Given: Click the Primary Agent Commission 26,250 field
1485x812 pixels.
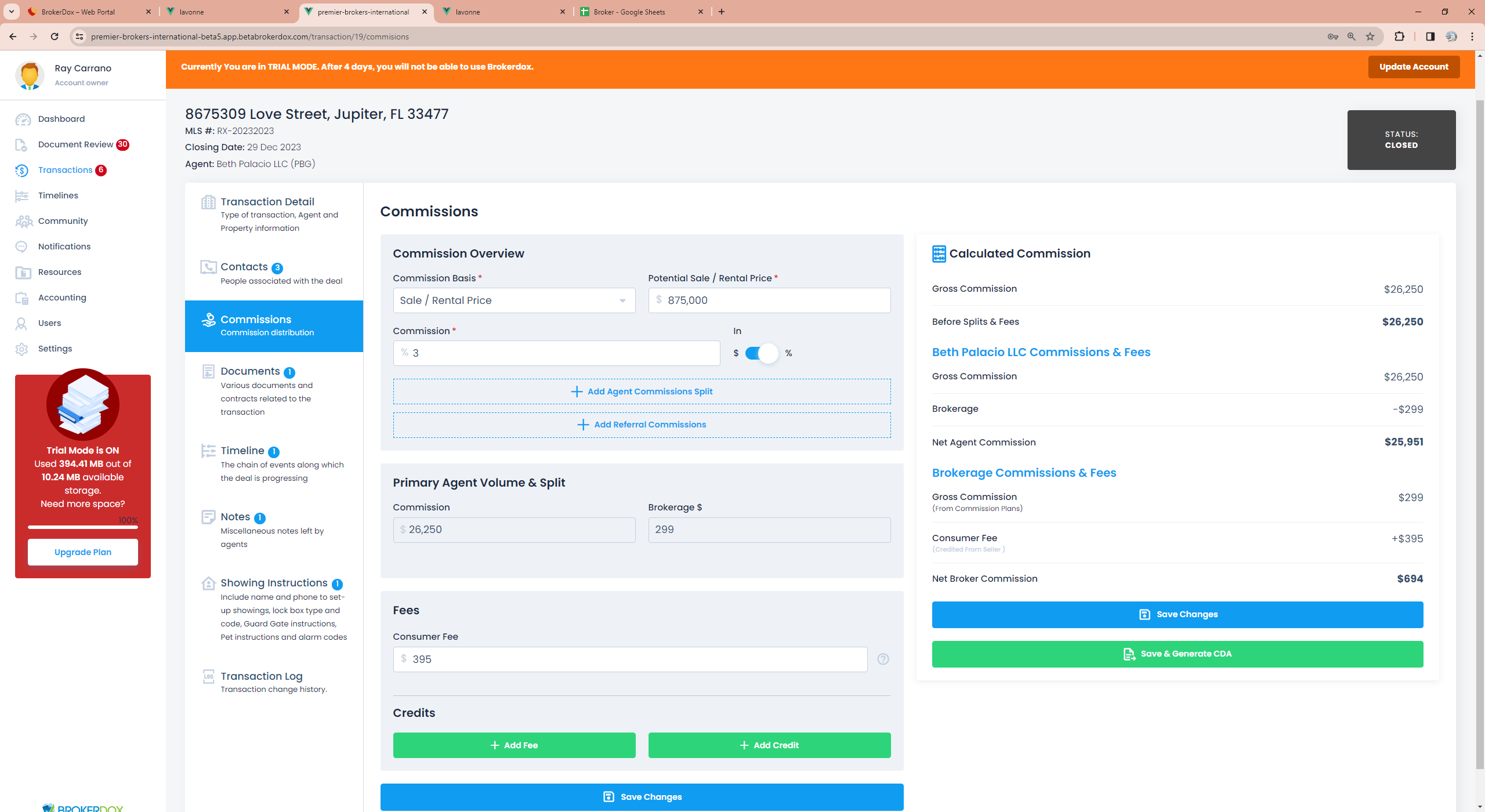Looking at the screenshot, I should (x=514, y=530).
